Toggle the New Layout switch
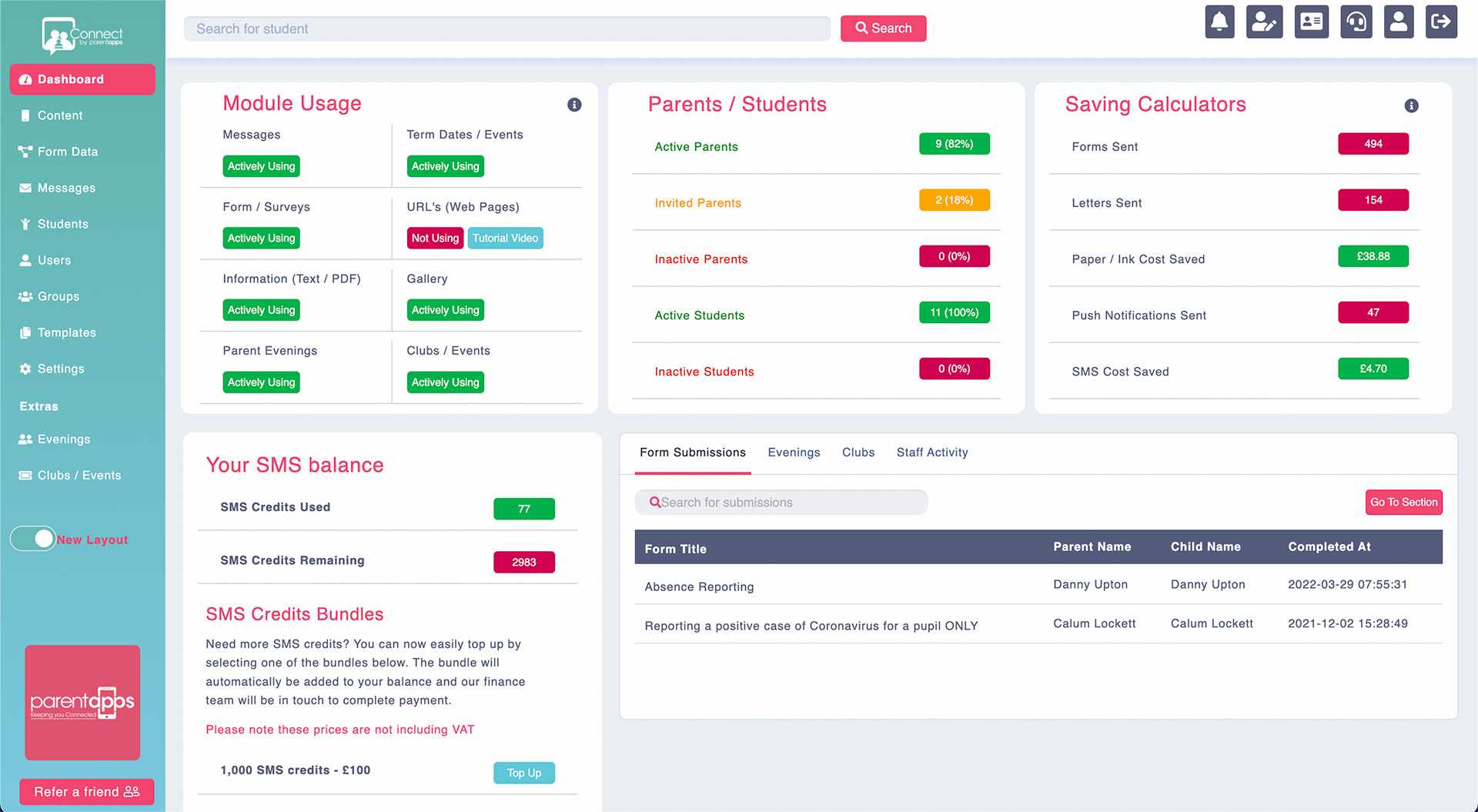Image resolution: width=1478 pixels, height=812 pixels. click(x=33, y=539)
